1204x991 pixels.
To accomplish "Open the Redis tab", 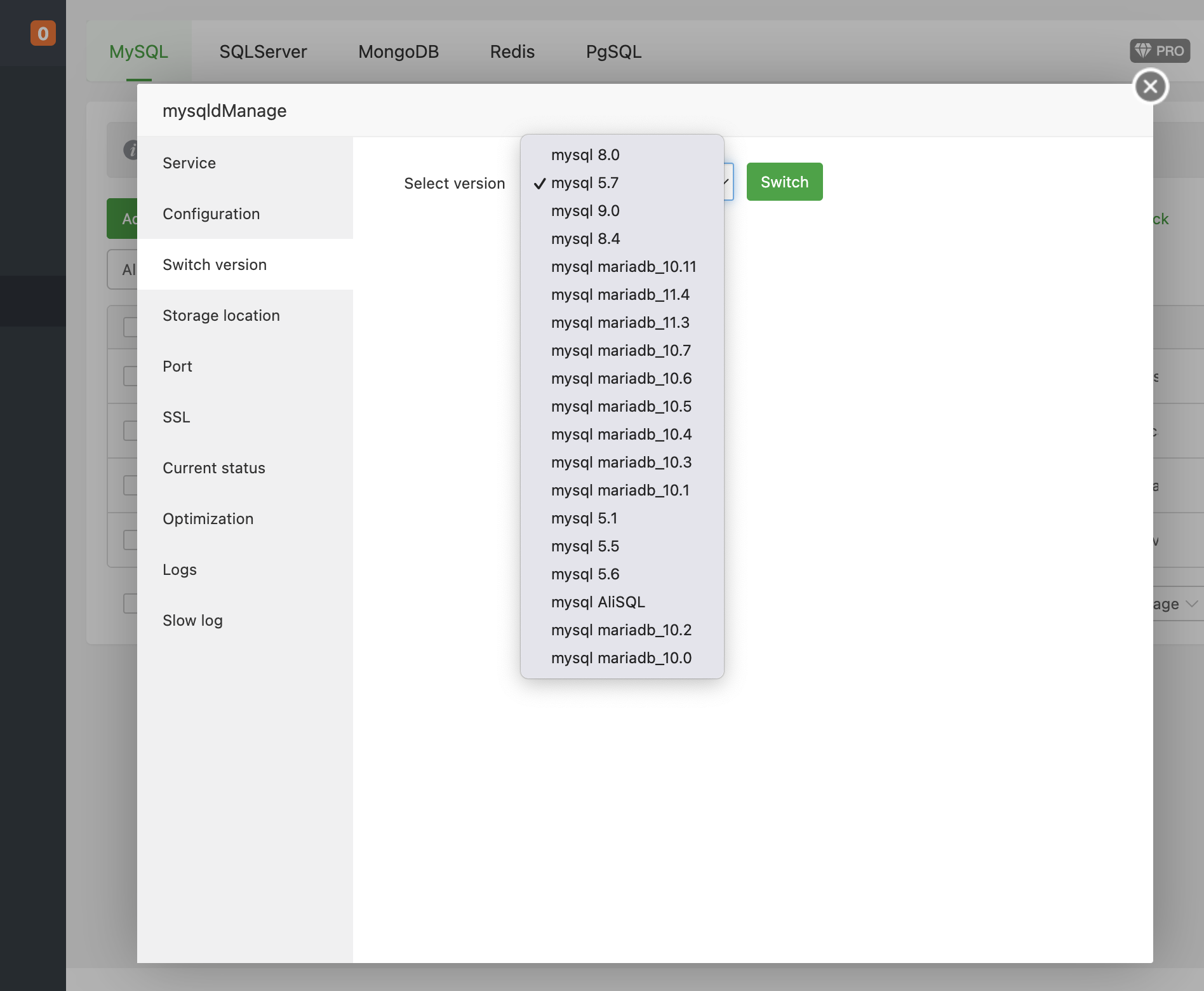I will point(512,51).
